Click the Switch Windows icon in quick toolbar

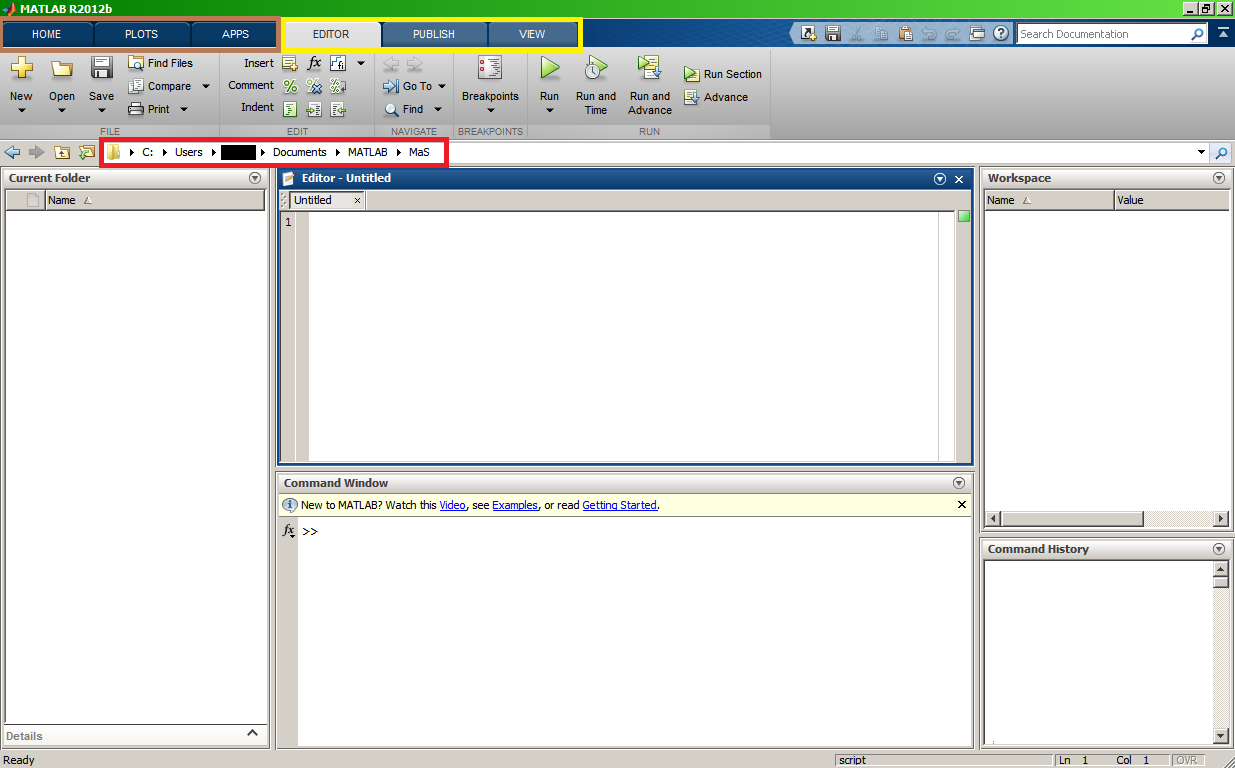point(977,34)
